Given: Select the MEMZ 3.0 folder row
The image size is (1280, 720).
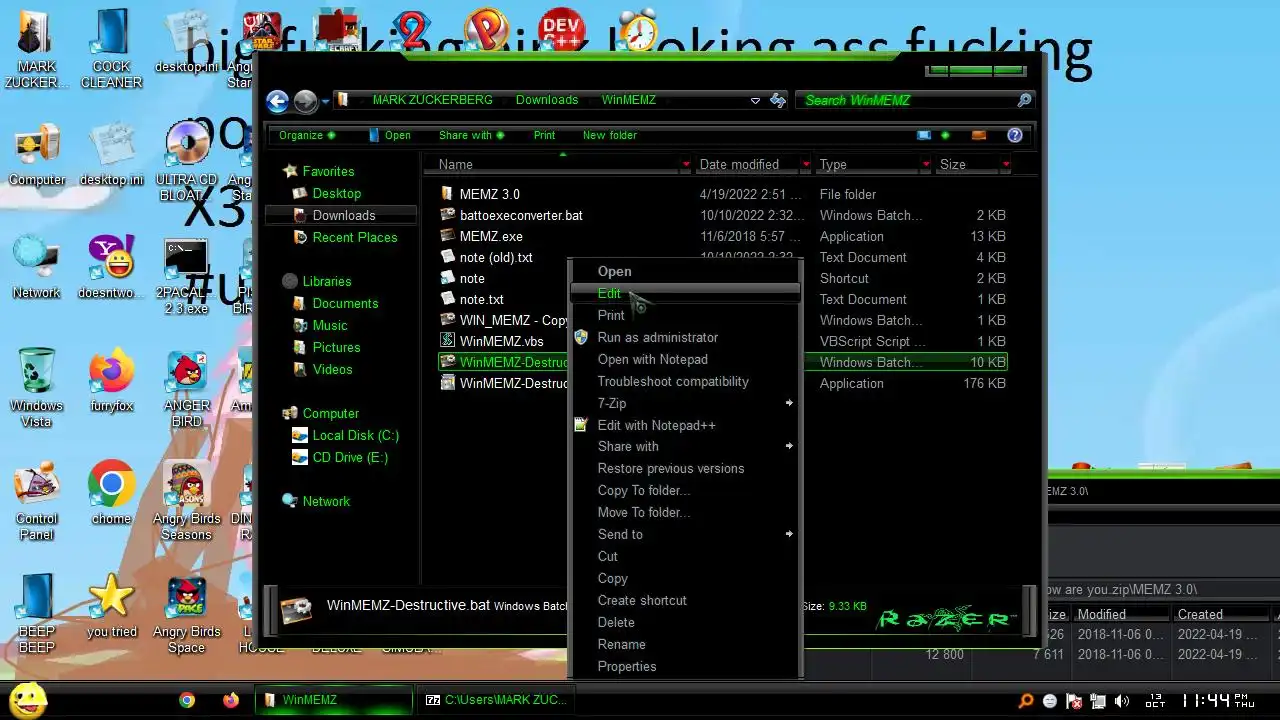Looking at the screenshot, I should click(x=723, y=194).
